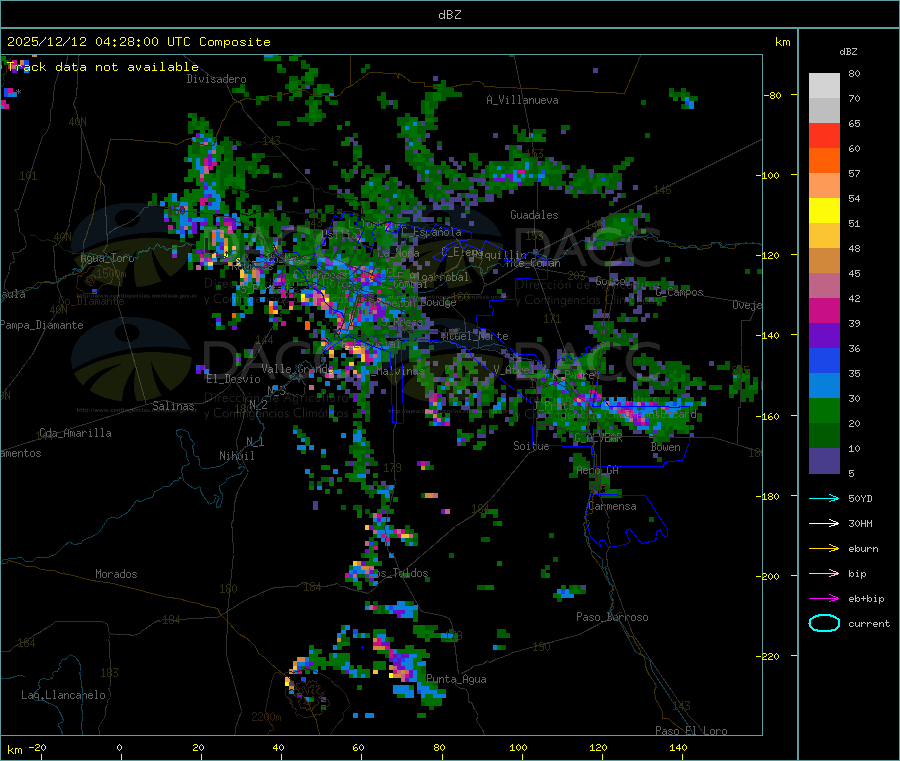Select the red 60-65 dBZ swatch
Screen dimensions: 900x761
click(824, 135)
